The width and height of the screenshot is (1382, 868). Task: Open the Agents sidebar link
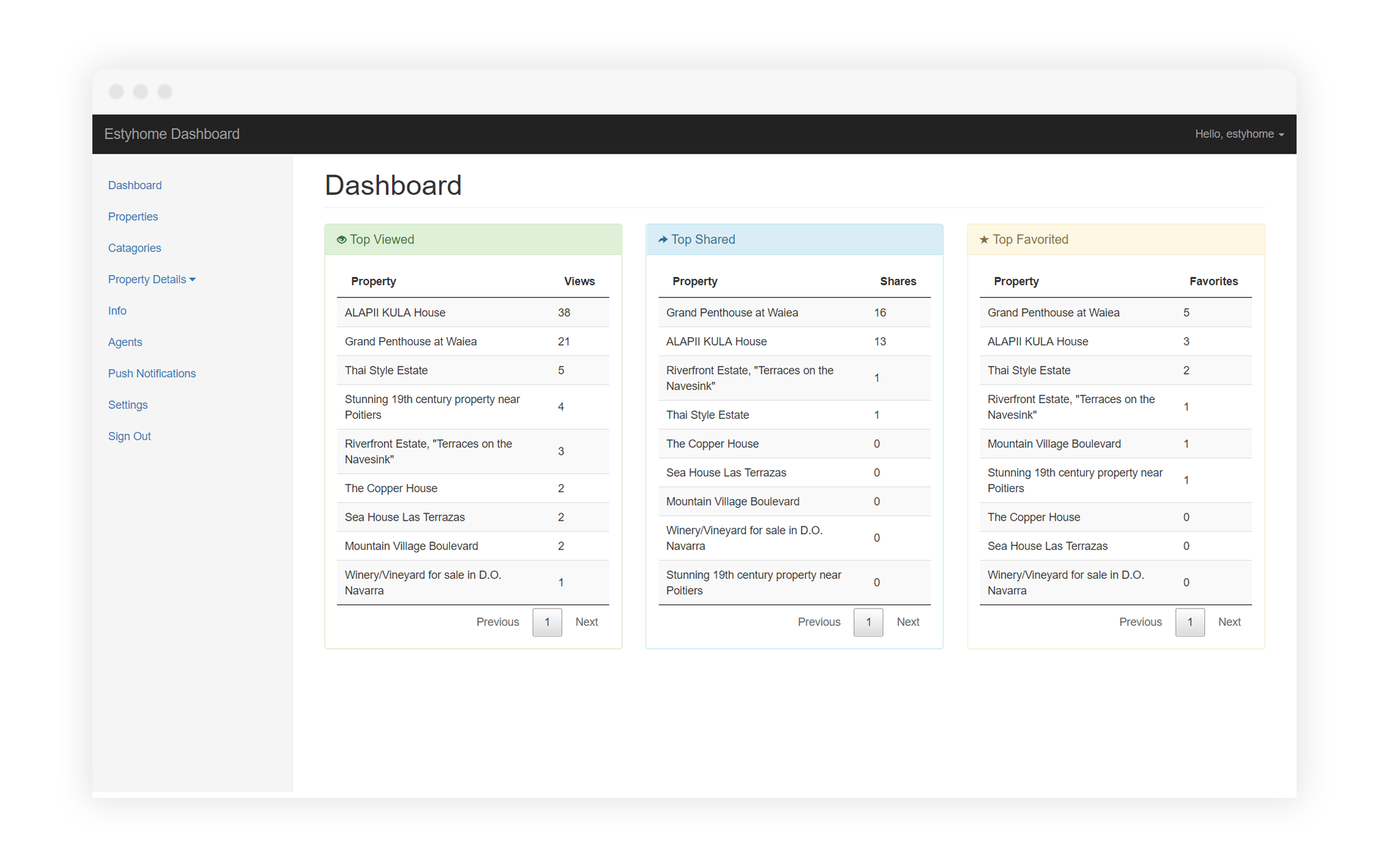click(x=125, y=342)
